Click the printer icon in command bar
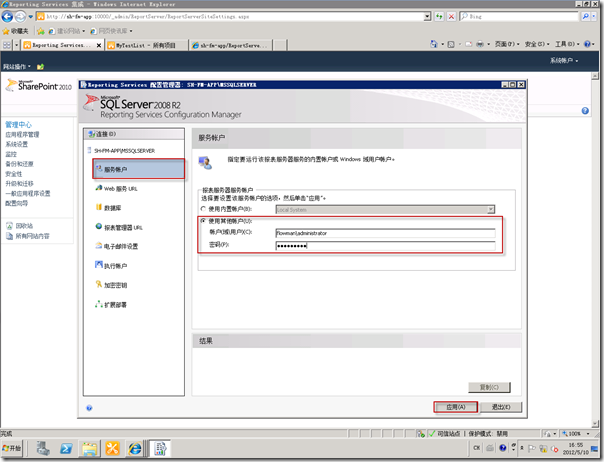This screenshot has height=462, width=604. (x=480, y=44)
